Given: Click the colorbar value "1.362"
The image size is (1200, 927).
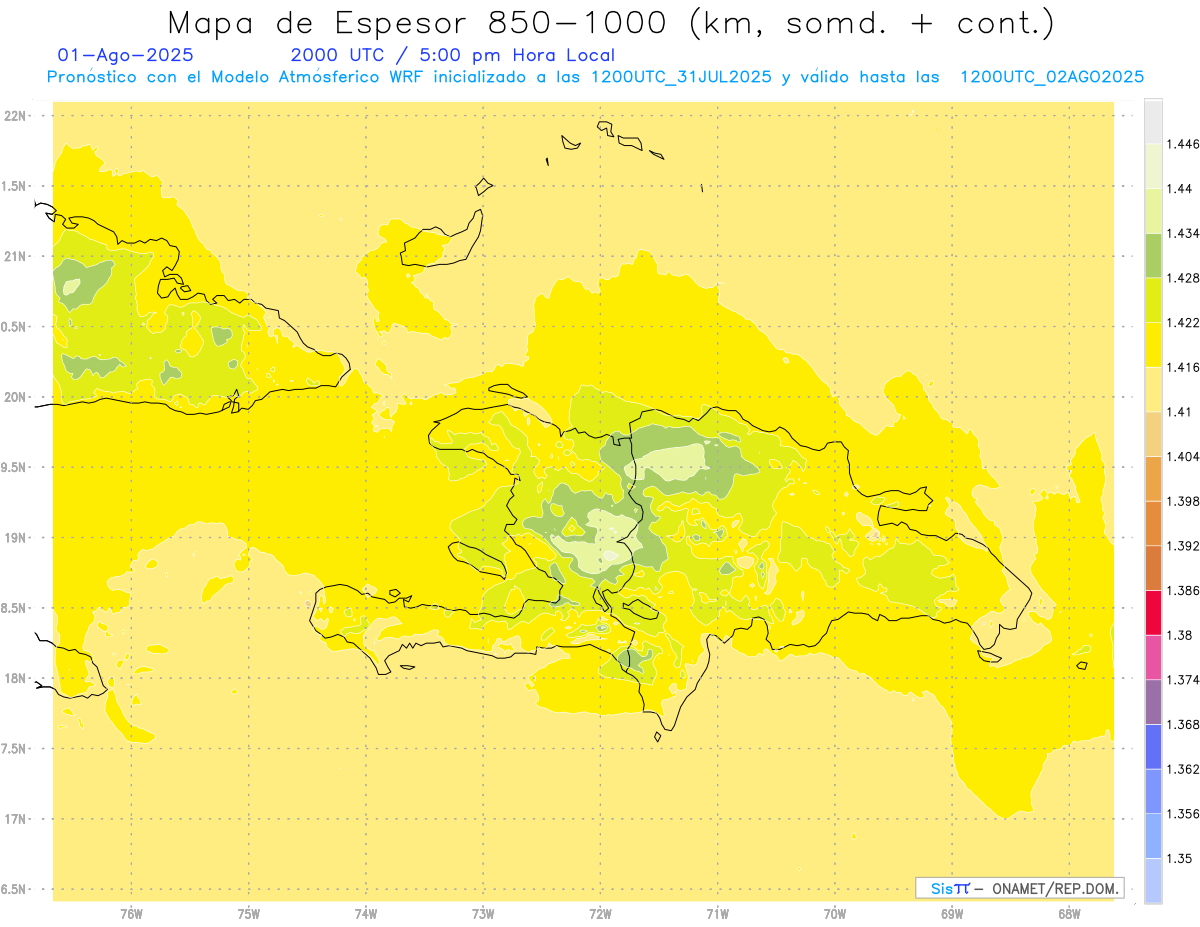Looking at the screenshot, I should (1182, 769).
